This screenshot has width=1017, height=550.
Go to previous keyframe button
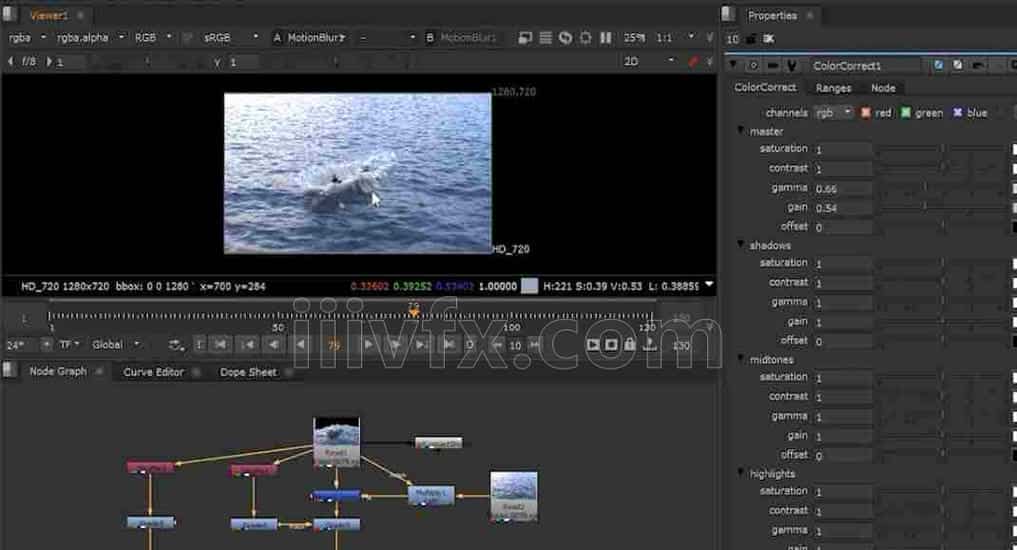(x=247, y=344)
